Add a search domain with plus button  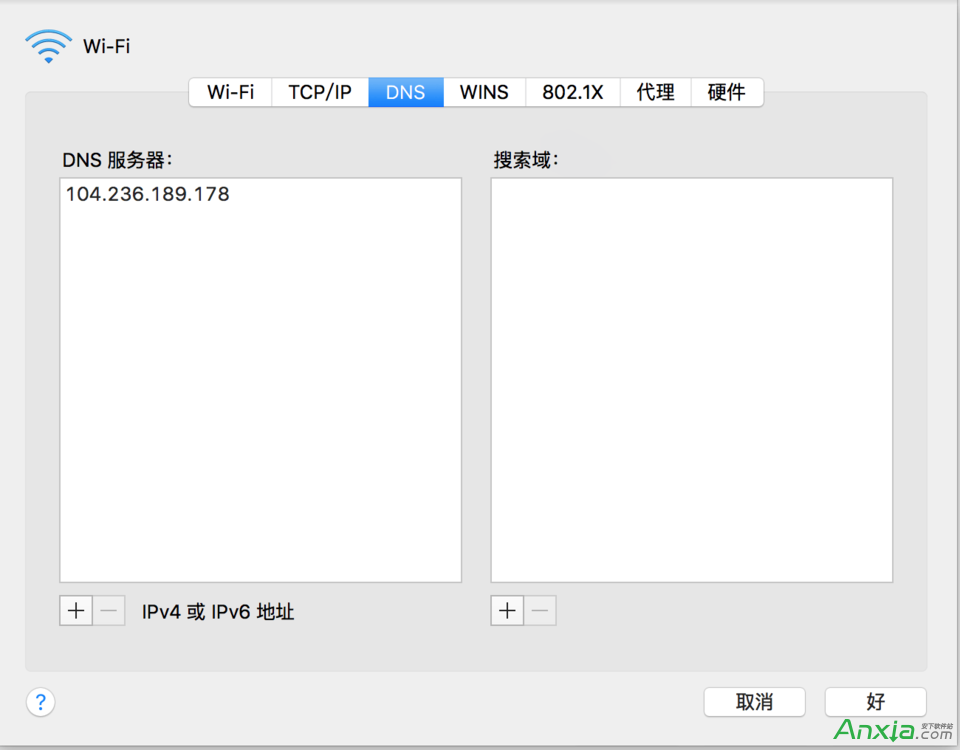pos(507,610)
